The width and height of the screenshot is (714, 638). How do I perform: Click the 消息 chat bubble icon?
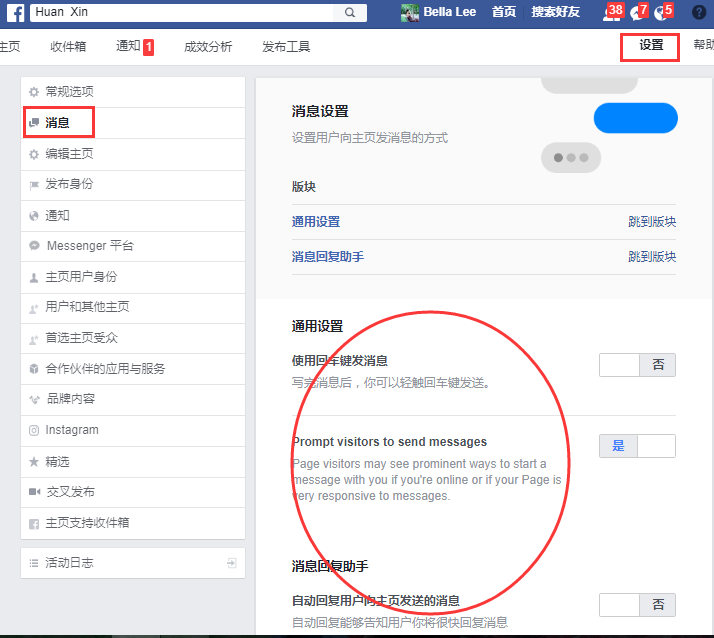34,123
